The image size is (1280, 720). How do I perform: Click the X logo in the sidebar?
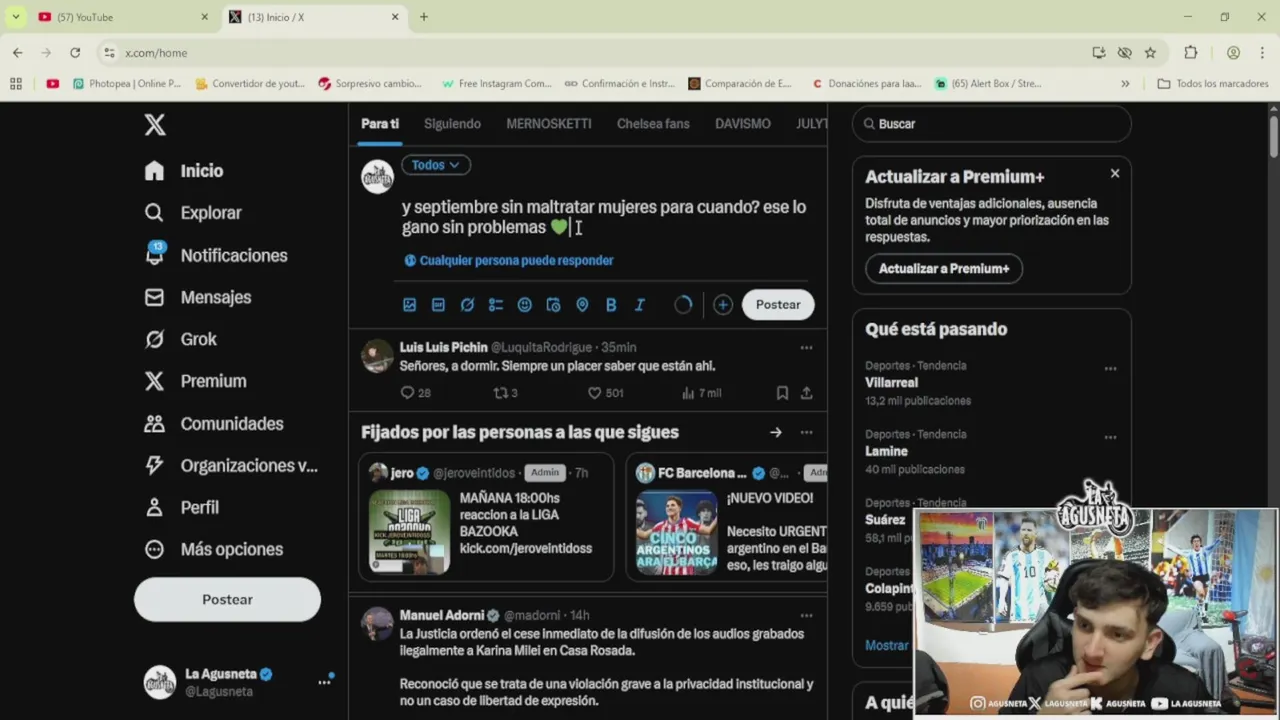[x=154, y=125]
